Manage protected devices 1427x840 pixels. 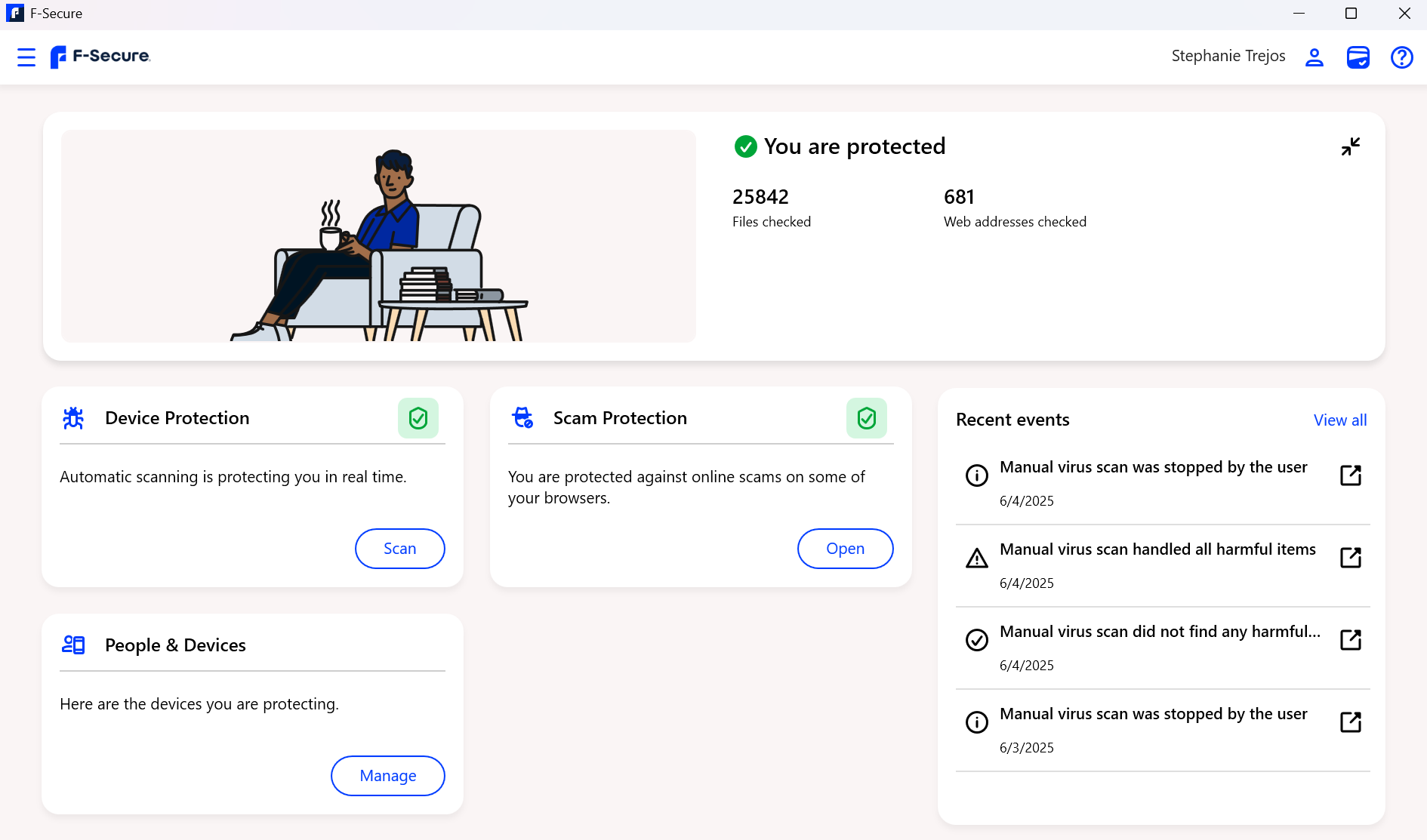(387, 776)
